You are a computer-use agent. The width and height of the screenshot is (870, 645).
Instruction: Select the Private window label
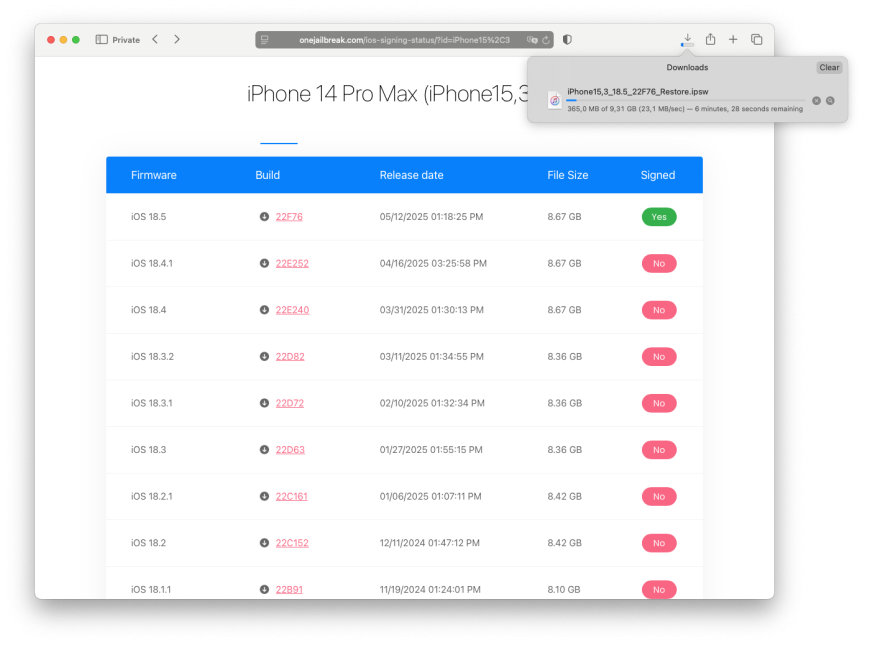click(126, 40)
